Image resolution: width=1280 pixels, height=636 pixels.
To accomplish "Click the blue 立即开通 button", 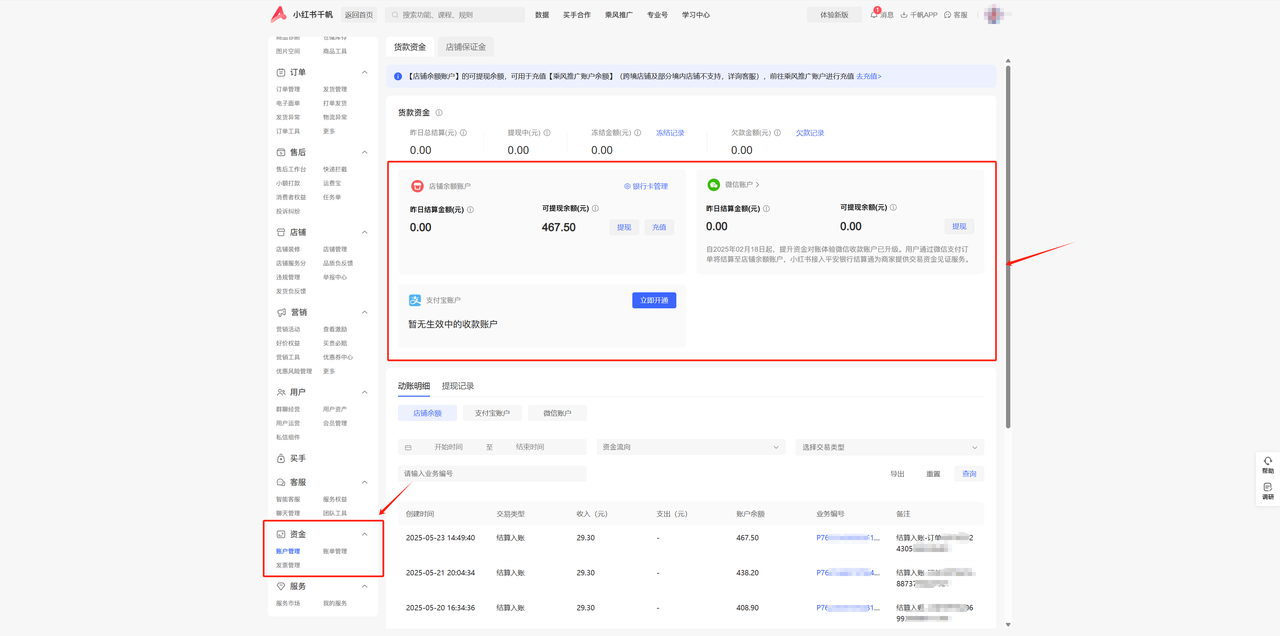I will tap(654, 300).
